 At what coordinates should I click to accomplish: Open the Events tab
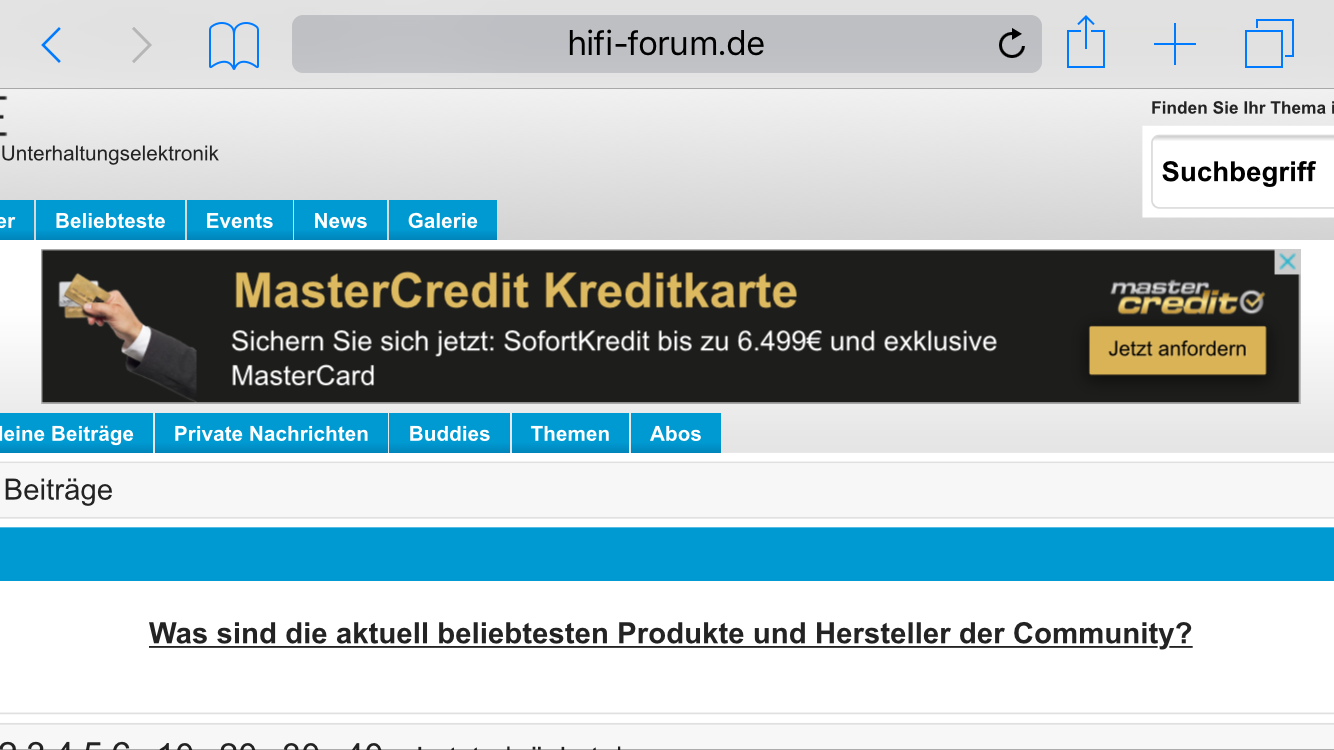[240, 221]
